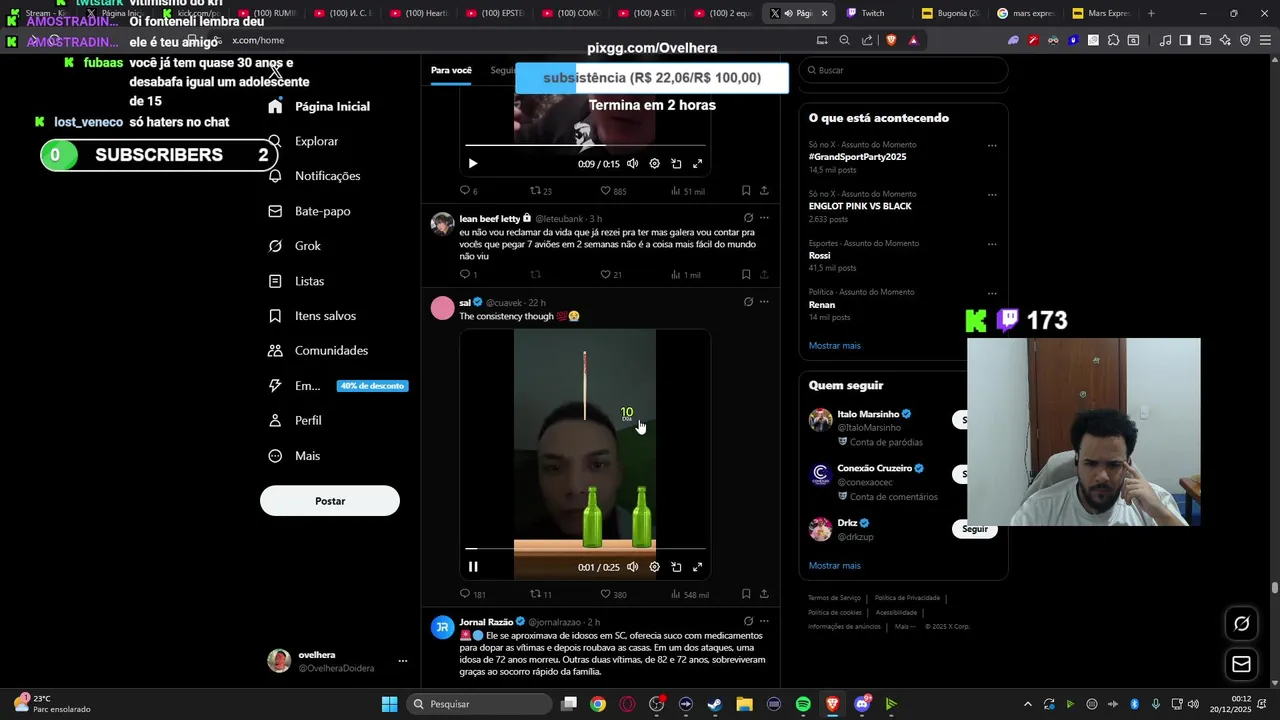Mute sal's video with speaker icon
Viewport: 1280px width, 720px height.
click(632, 567)
